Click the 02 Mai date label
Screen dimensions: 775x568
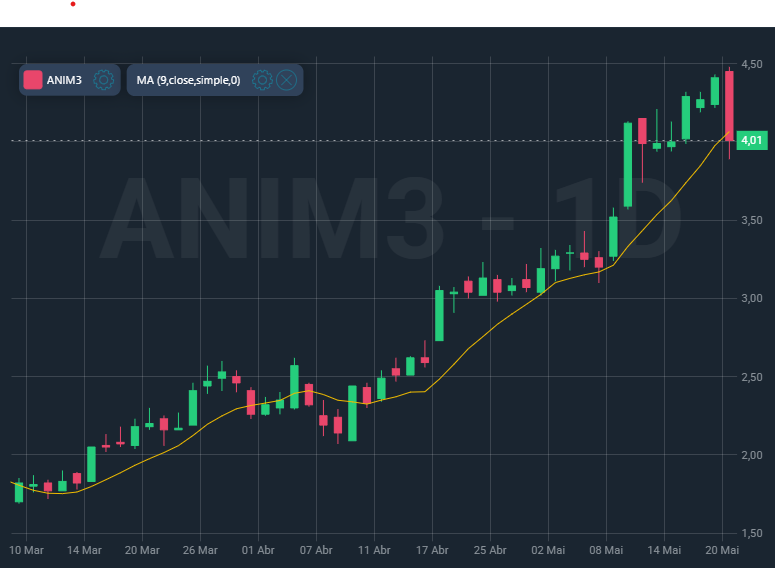coord(548,550)
